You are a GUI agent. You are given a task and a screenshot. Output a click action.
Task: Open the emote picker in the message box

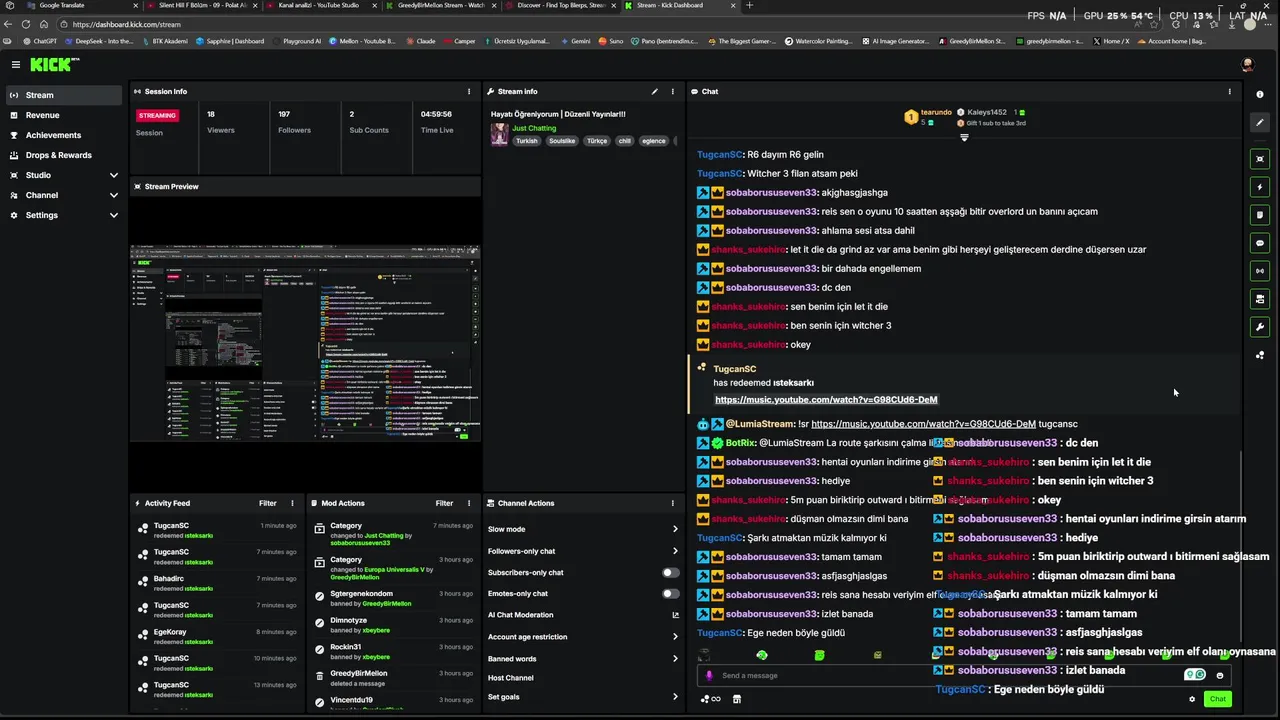tap(1219, 675)
